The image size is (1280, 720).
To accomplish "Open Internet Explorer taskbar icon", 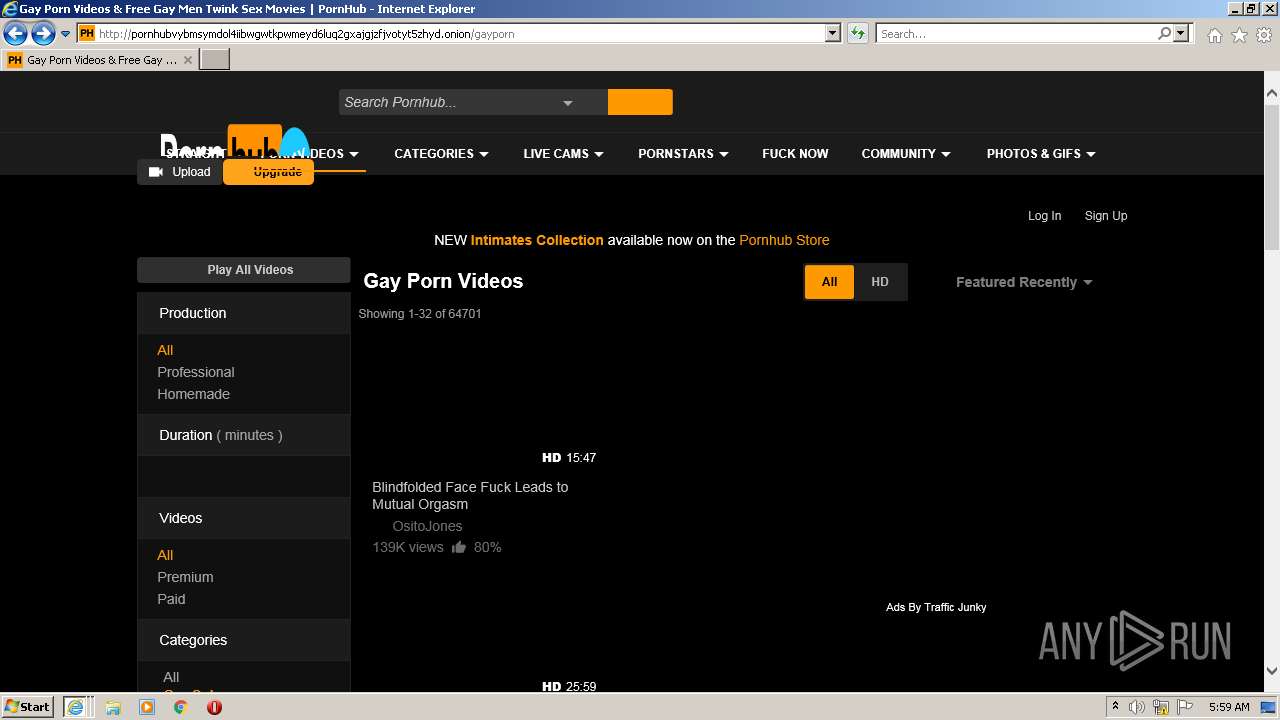I will tap(75, 707).
